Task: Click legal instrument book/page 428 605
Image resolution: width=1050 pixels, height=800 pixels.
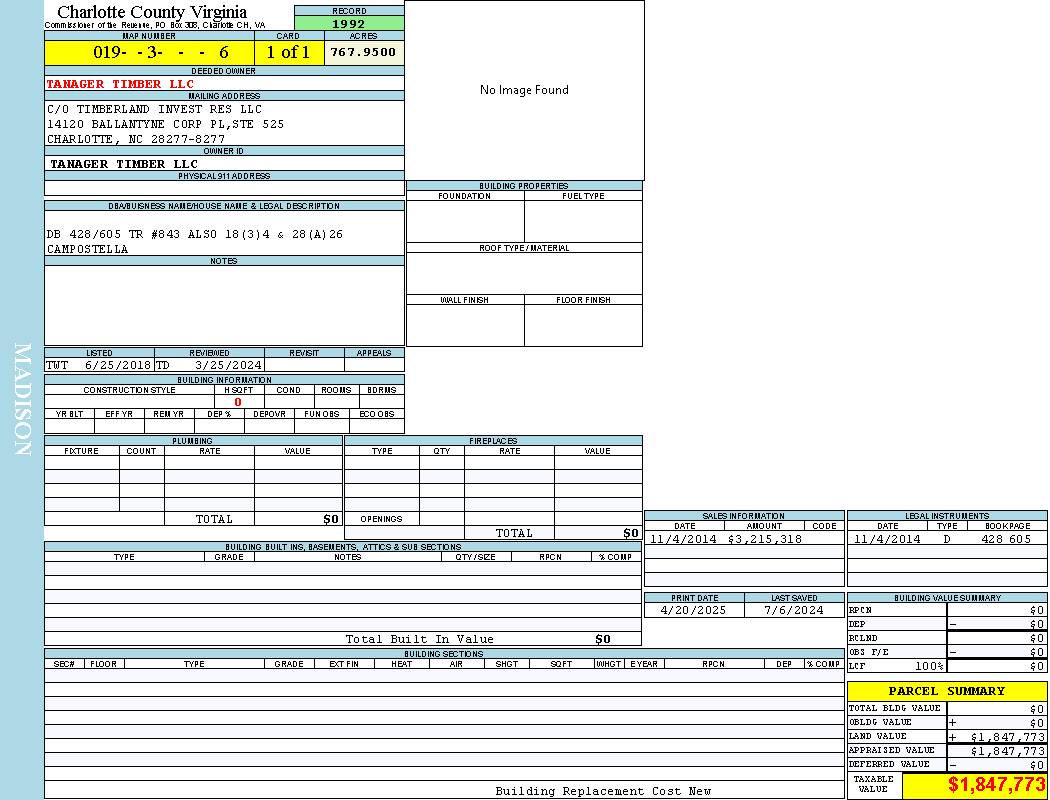Action: coord(1005,539)
